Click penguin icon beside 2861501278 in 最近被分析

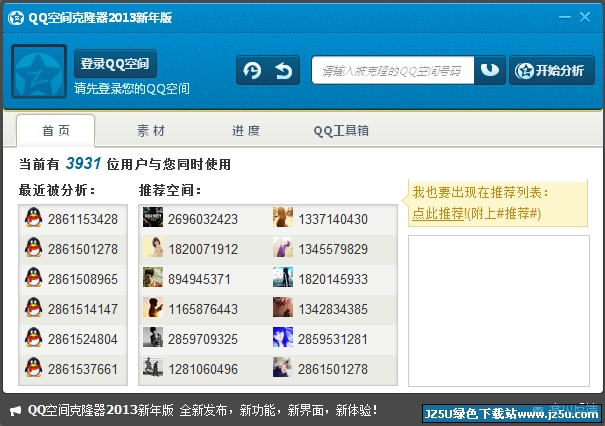(x=34, y=248)
